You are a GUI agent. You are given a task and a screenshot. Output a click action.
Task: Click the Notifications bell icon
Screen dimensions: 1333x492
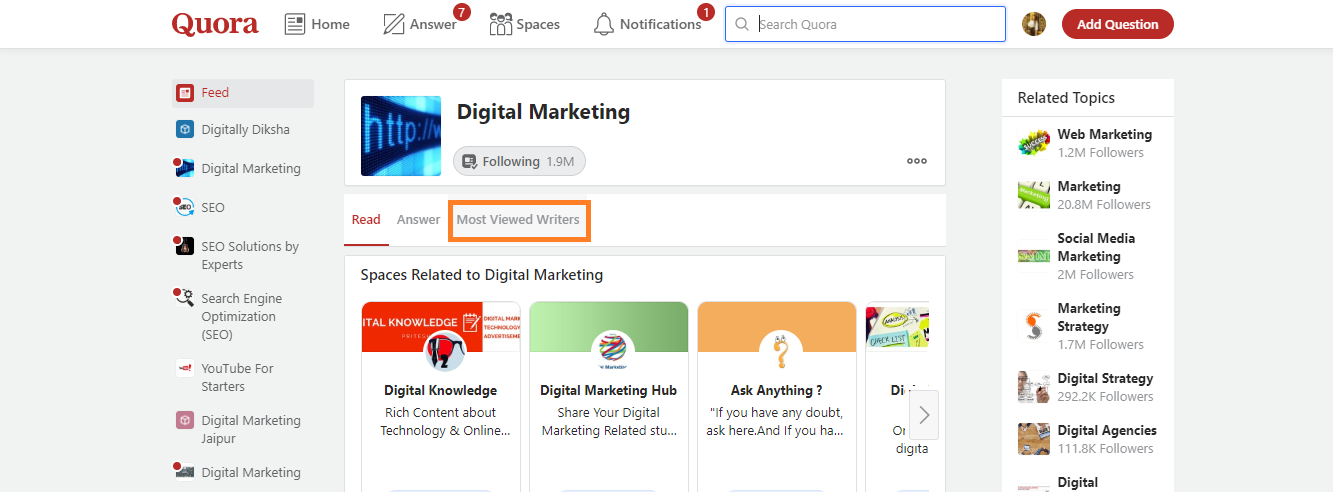tap(604, 24)
